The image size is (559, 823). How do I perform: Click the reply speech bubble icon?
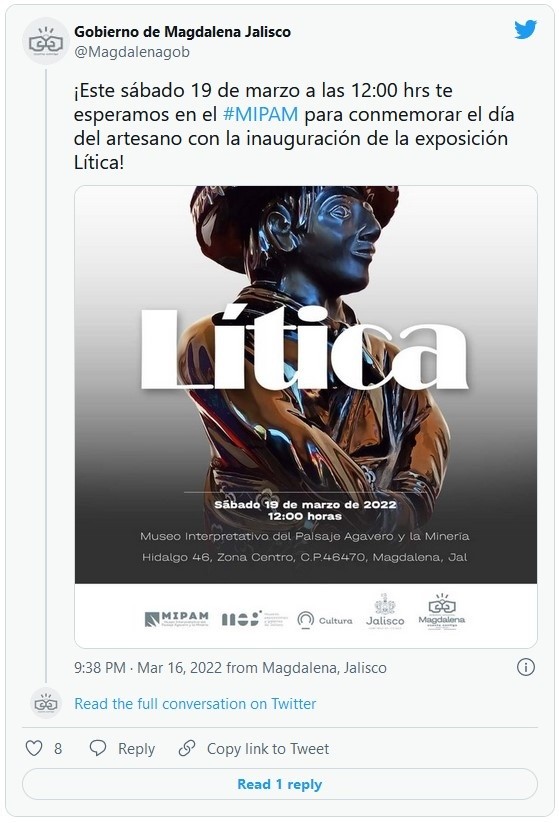click(x=98, y=748)
